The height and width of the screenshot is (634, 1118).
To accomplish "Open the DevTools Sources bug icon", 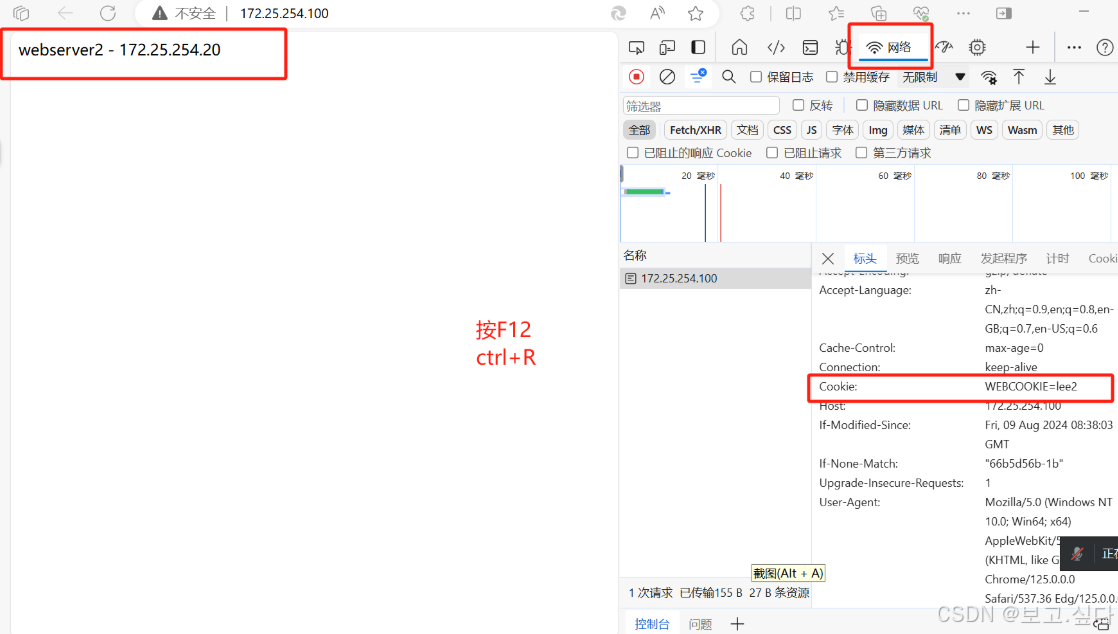I will click(842, 47).
